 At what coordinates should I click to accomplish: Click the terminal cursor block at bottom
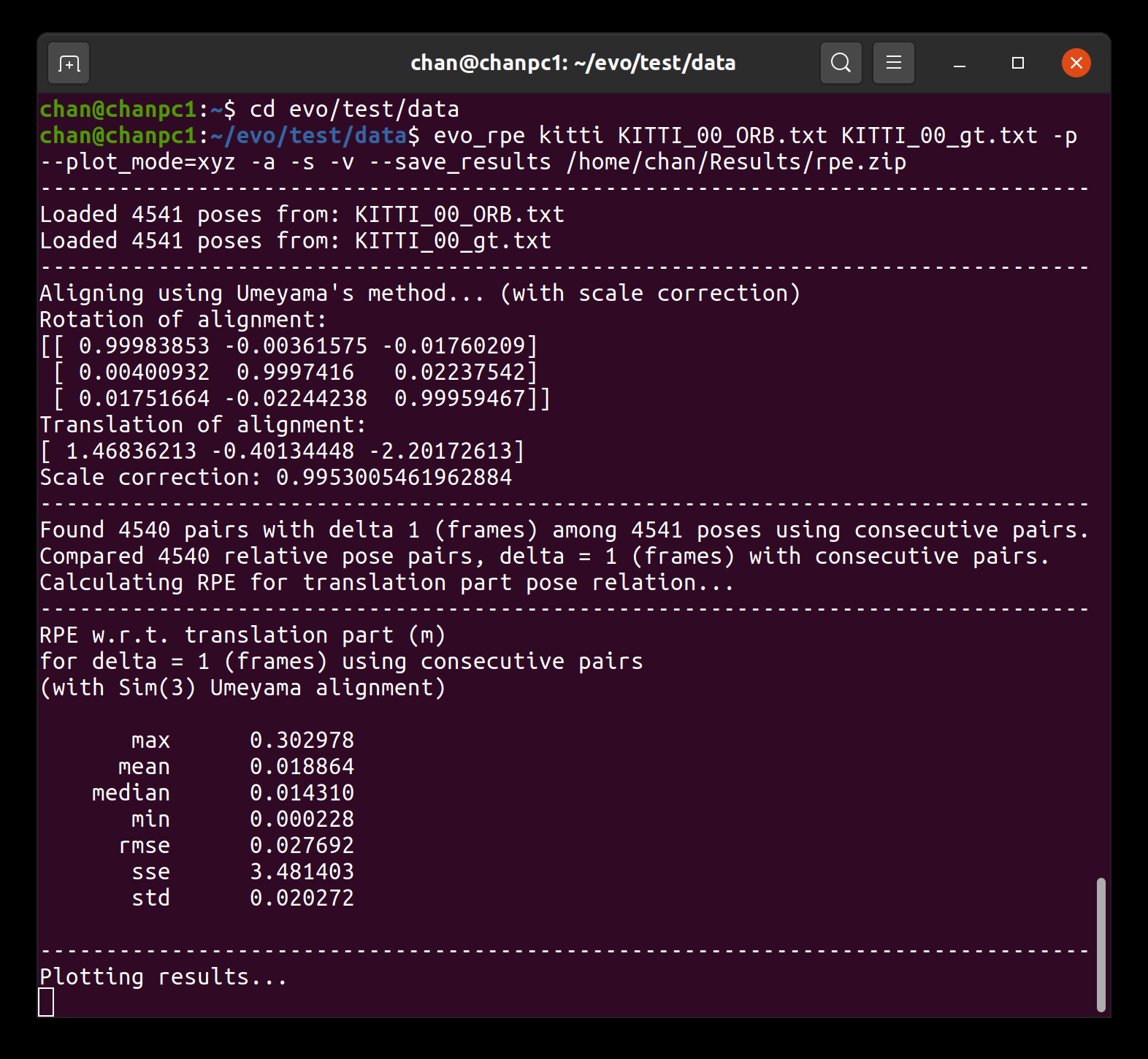46,1002
